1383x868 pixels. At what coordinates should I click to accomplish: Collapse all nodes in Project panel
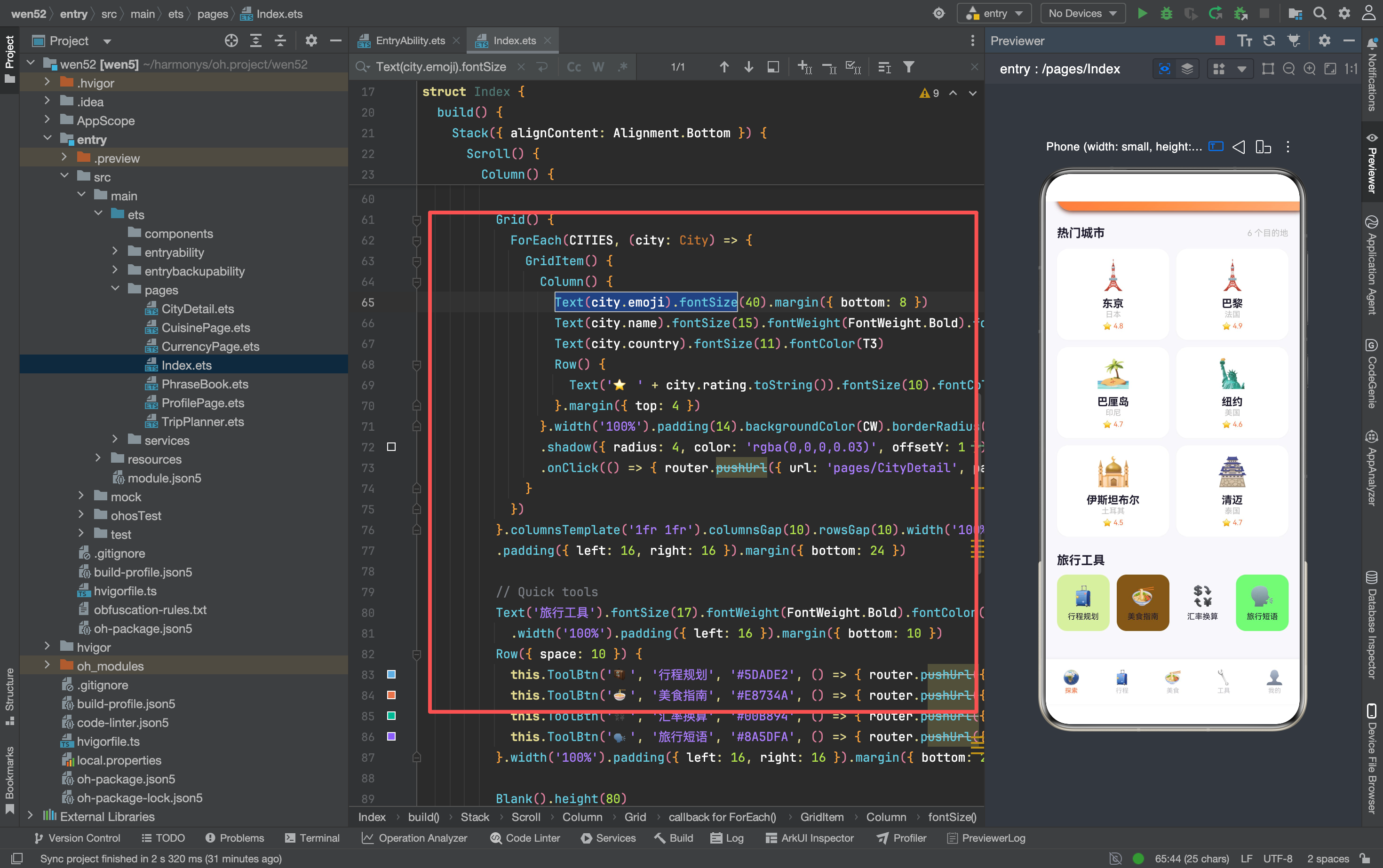280,40
